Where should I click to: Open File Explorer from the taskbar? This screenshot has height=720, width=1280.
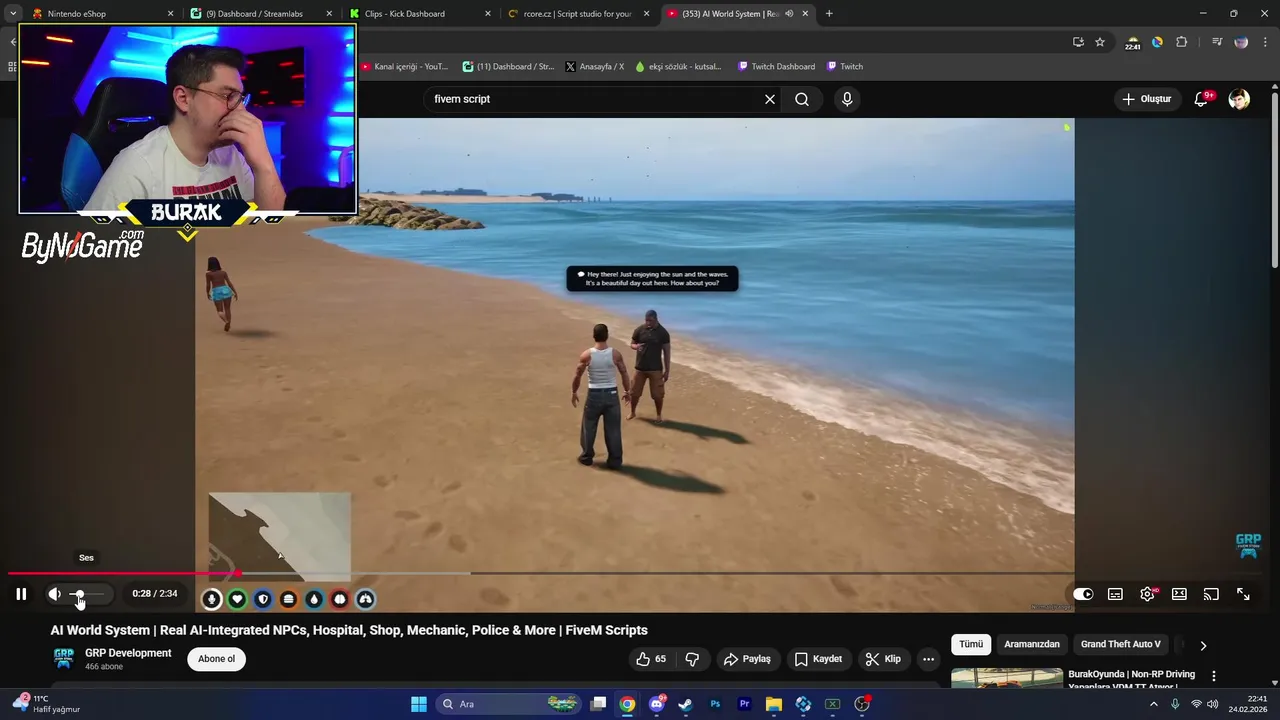click(x=773, y=704)
